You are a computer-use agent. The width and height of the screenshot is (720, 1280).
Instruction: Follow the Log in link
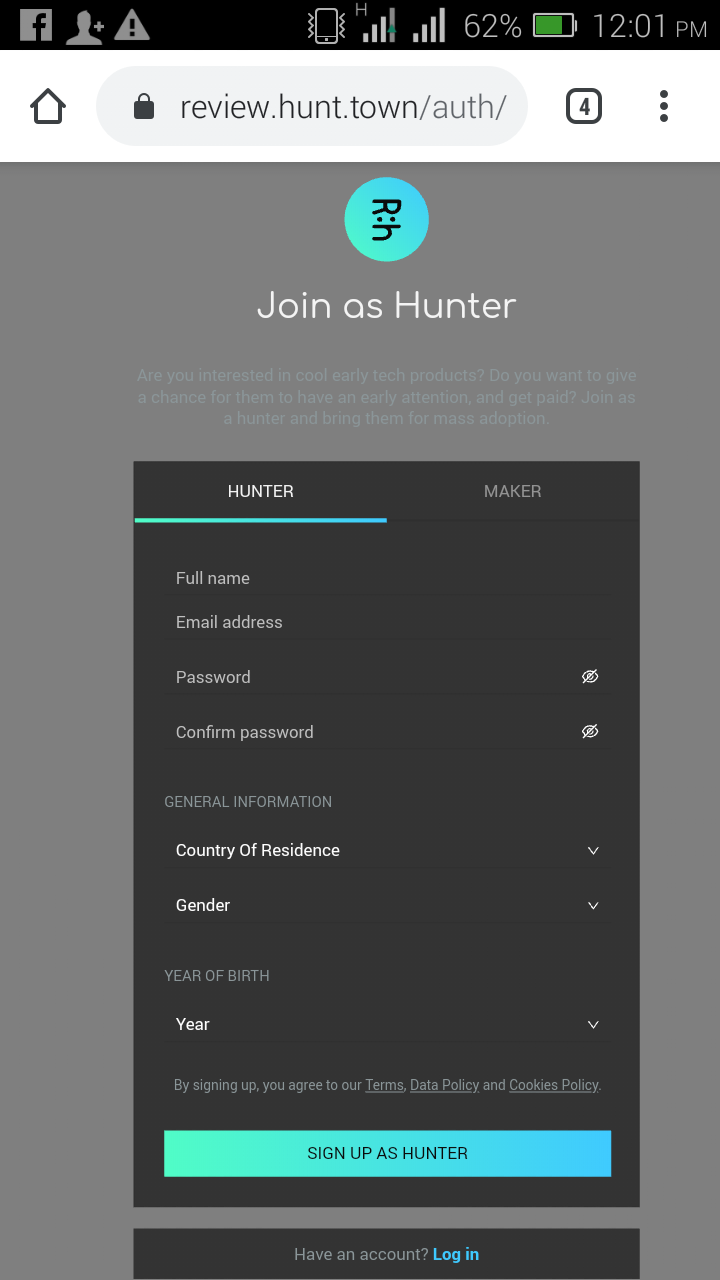[x=456, y=1254]
